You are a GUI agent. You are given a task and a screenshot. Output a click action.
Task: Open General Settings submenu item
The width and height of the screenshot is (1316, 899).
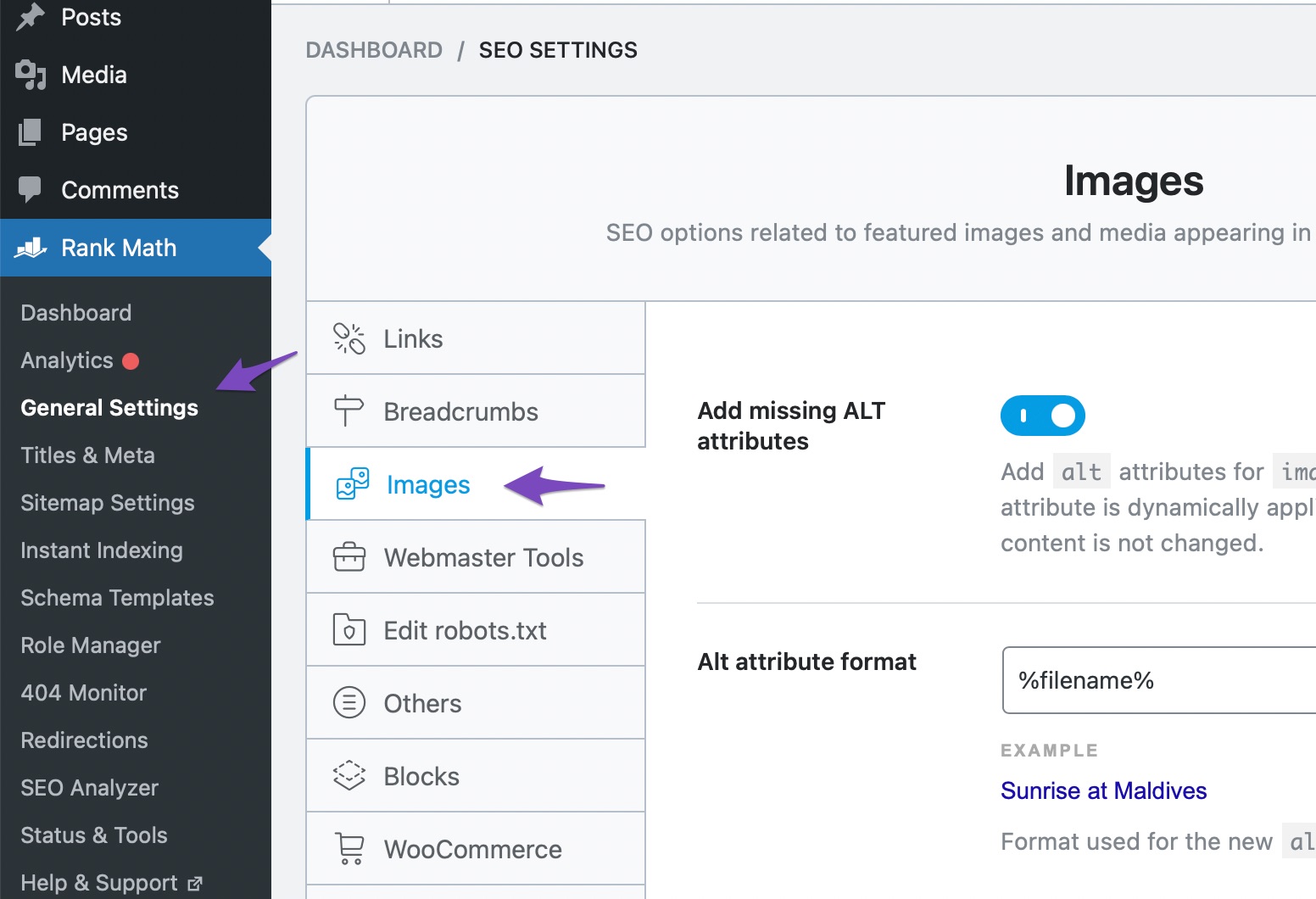coord(109,408)
